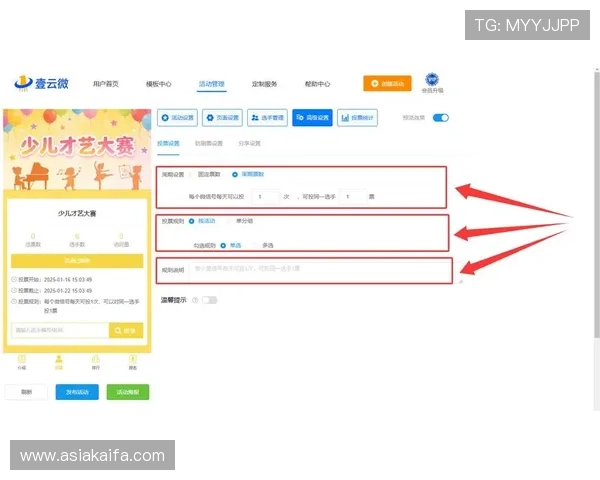Image resolution: width=600 pixels, height=480 pixels.
Task: Click the yellow 搜索 button in preview
Action: point(126,330)
